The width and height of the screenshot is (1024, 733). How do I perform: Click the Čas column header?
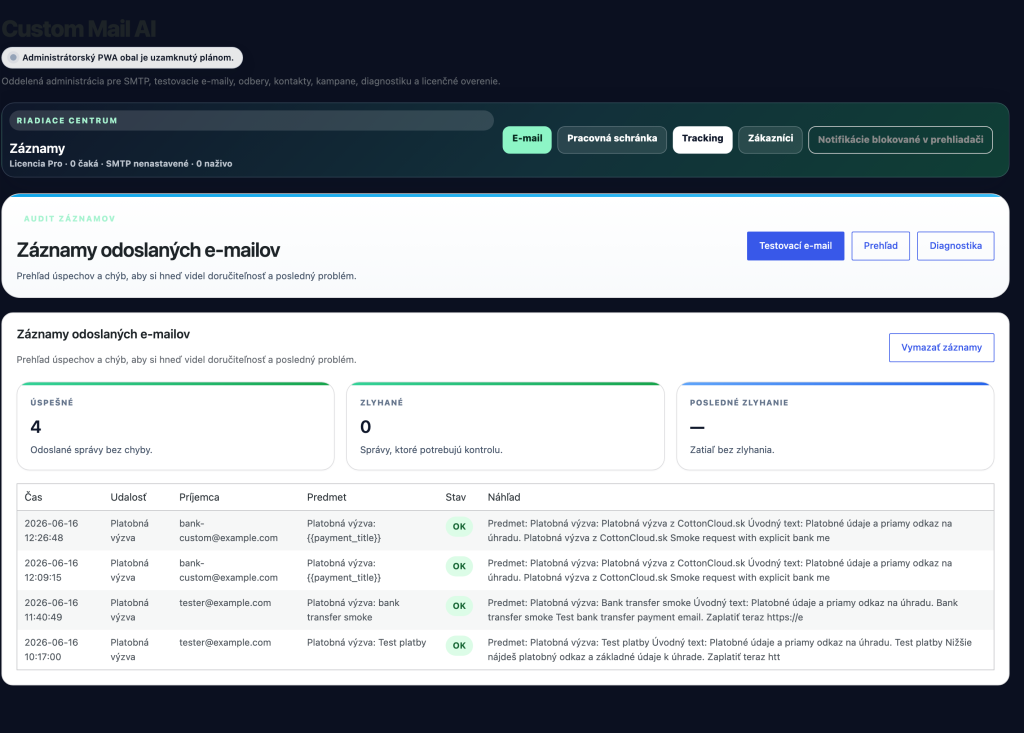click(x=33, y=497)
